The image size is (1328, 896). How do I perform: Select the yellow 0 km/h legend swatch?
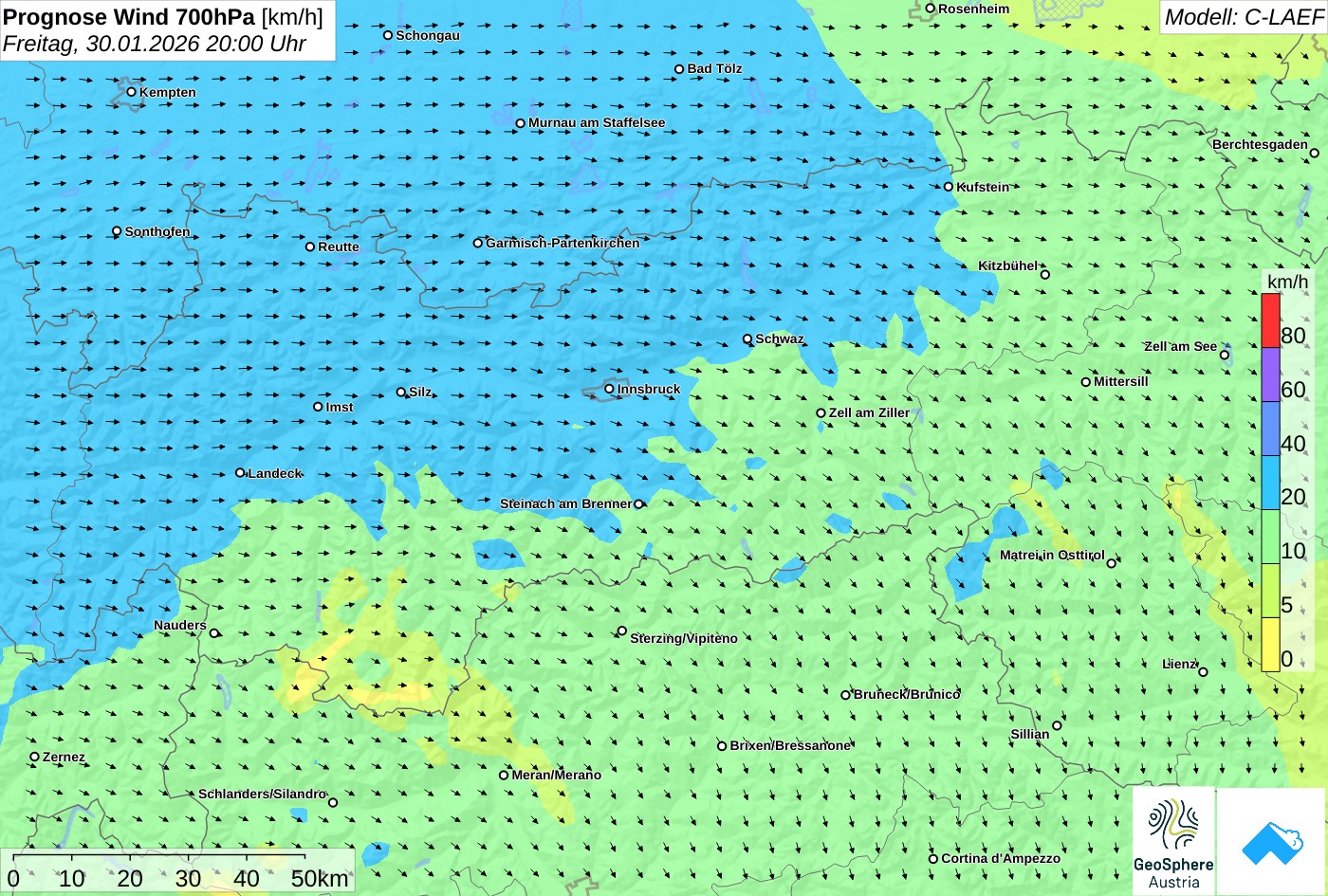coord(1270,645)
